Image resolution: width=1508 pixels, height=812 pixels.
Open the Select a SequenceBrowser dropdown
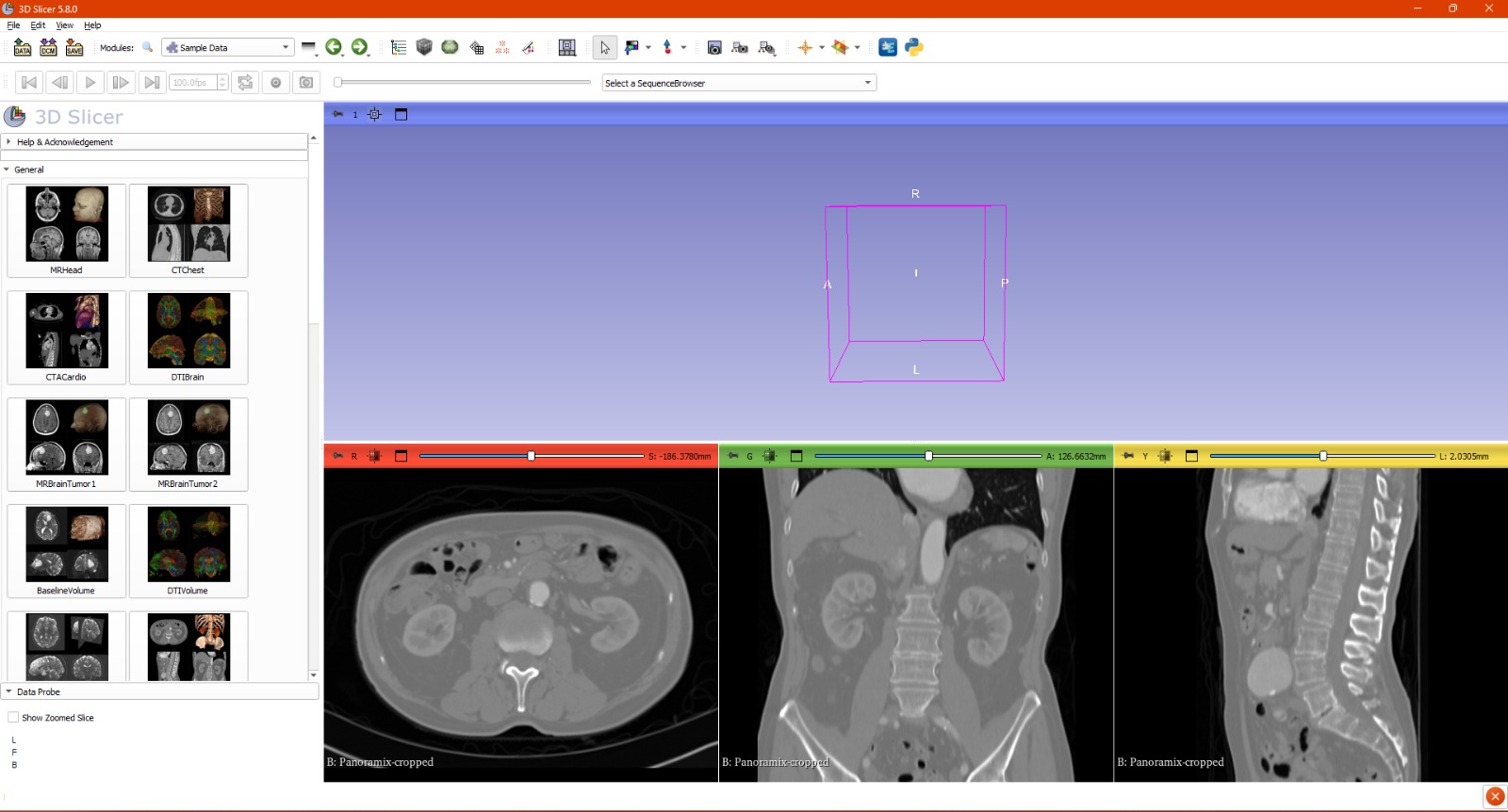click(x=739, y=83)
